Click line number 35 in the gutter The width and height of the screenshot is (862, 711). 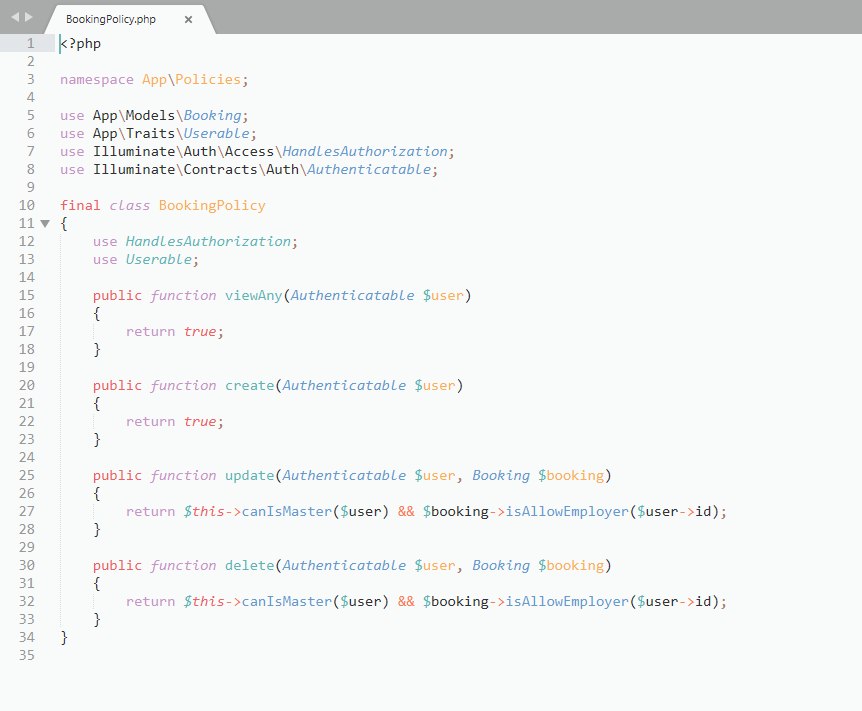[26, 655]
